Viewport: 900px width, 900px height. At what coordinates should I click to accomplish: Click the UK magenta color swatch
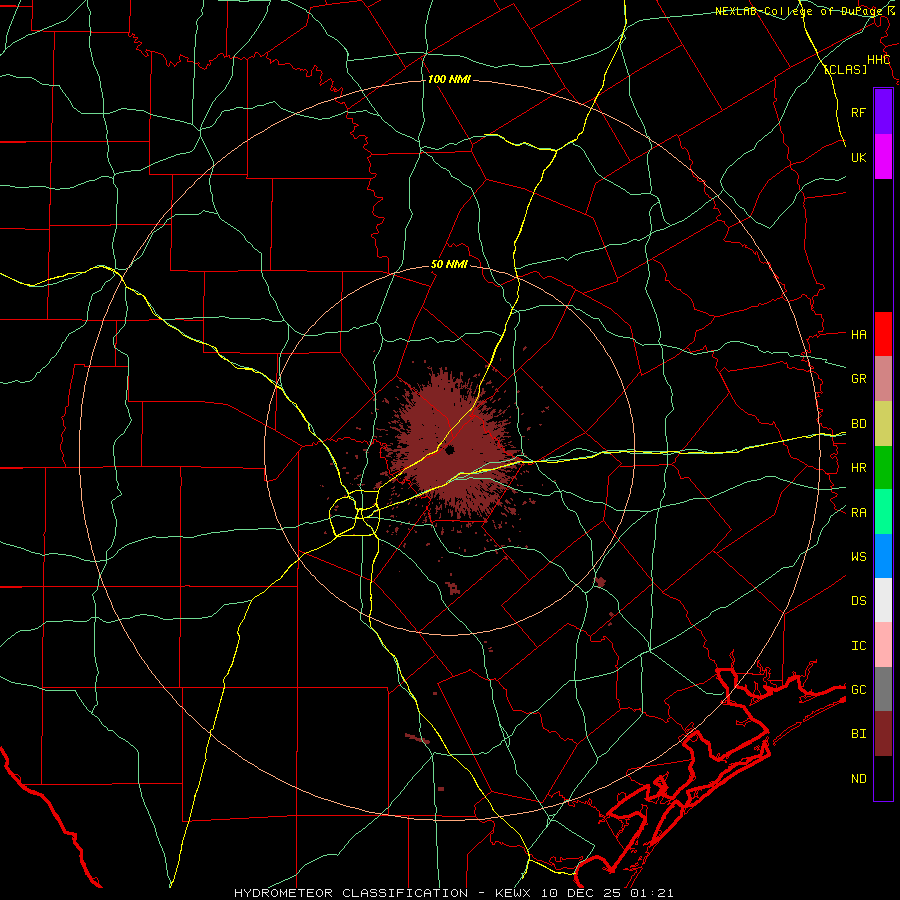(883, 157)
